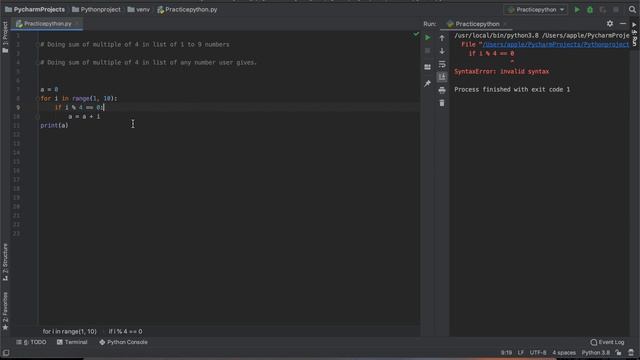Viewport: 640px width, 360px height.
Task: Pin the Run tab with pin icon
Action: point(427,83)
